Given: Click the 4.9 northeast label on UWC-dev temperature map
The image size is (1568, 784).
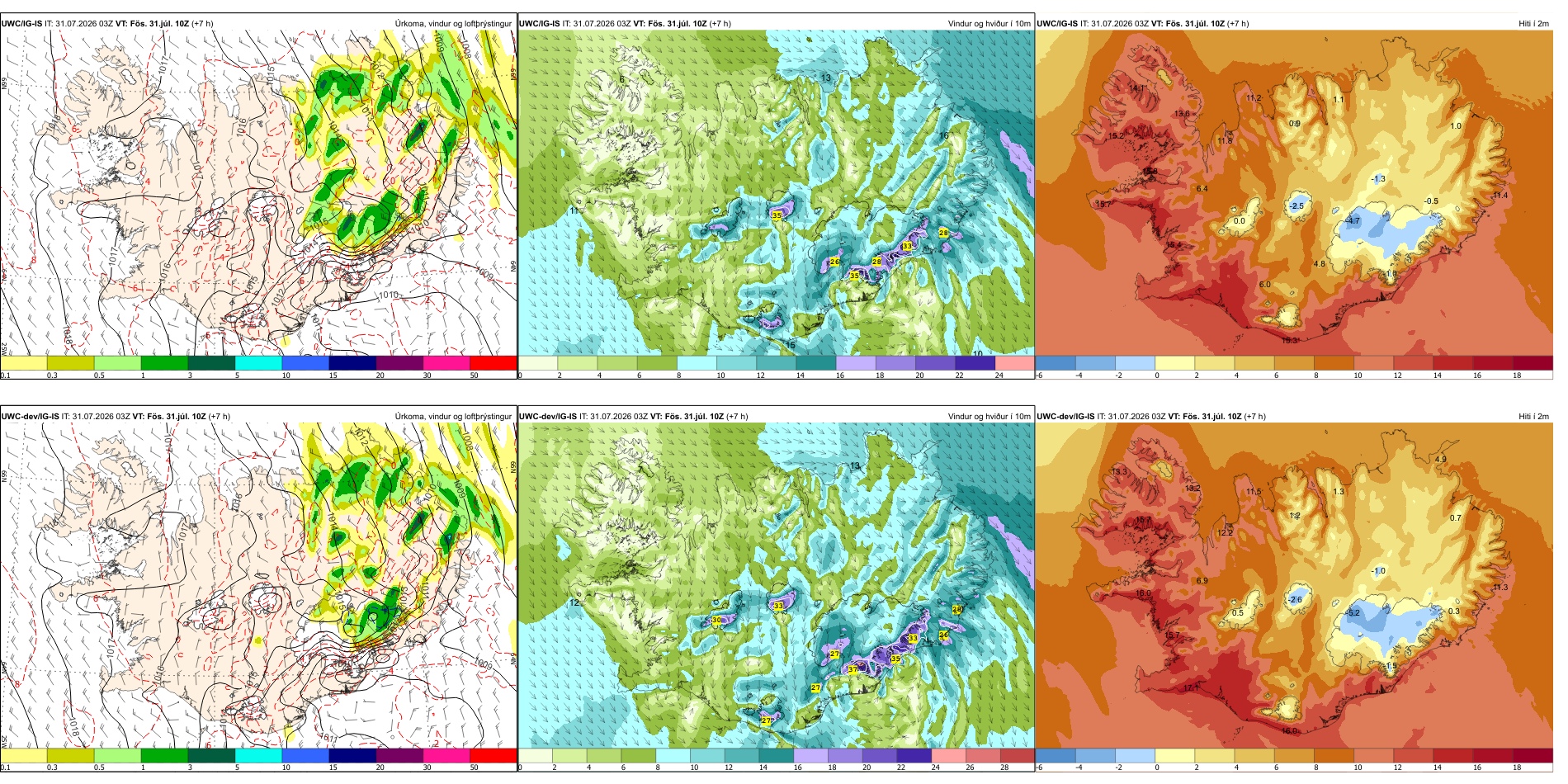Looking at the screenshot, I should coord(1441,460).
